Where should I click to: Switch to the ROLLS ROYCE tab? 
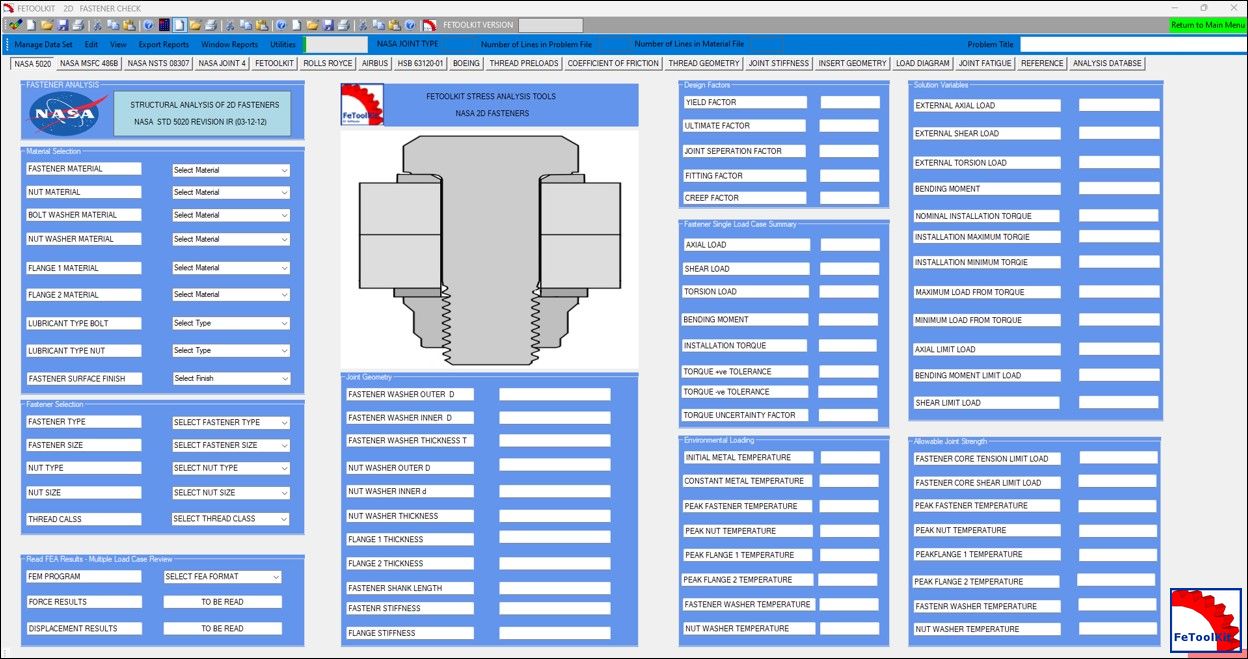point(327,63)
